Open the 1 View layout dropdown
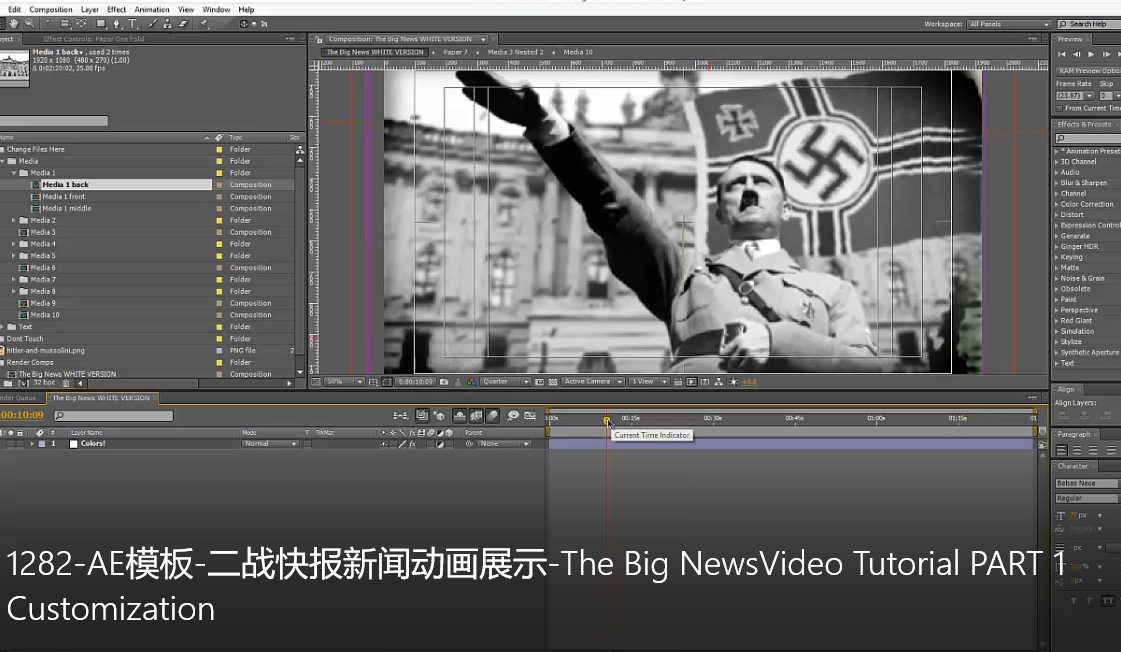Viewport: 1121px width, 652px height. pos(649,382)
